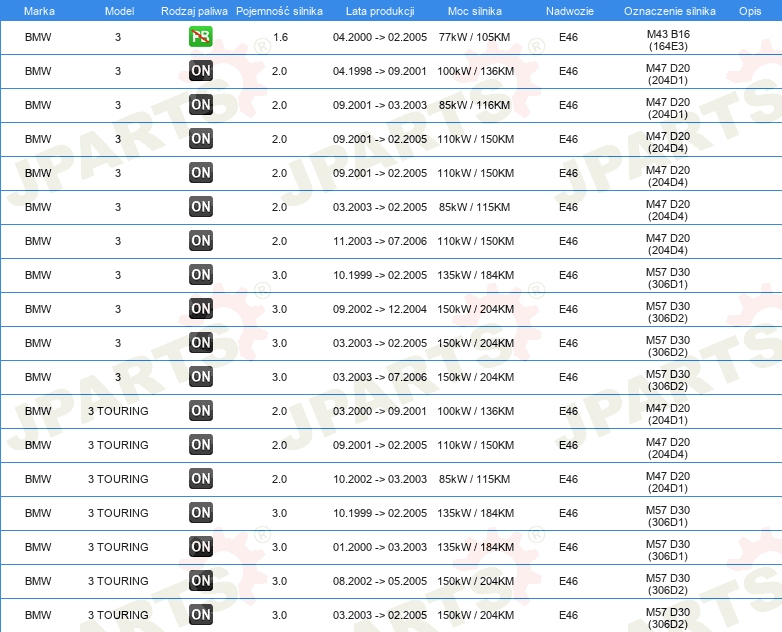
Task: Select the 1.6 engine capacity cell
Action: coord(280,37)
